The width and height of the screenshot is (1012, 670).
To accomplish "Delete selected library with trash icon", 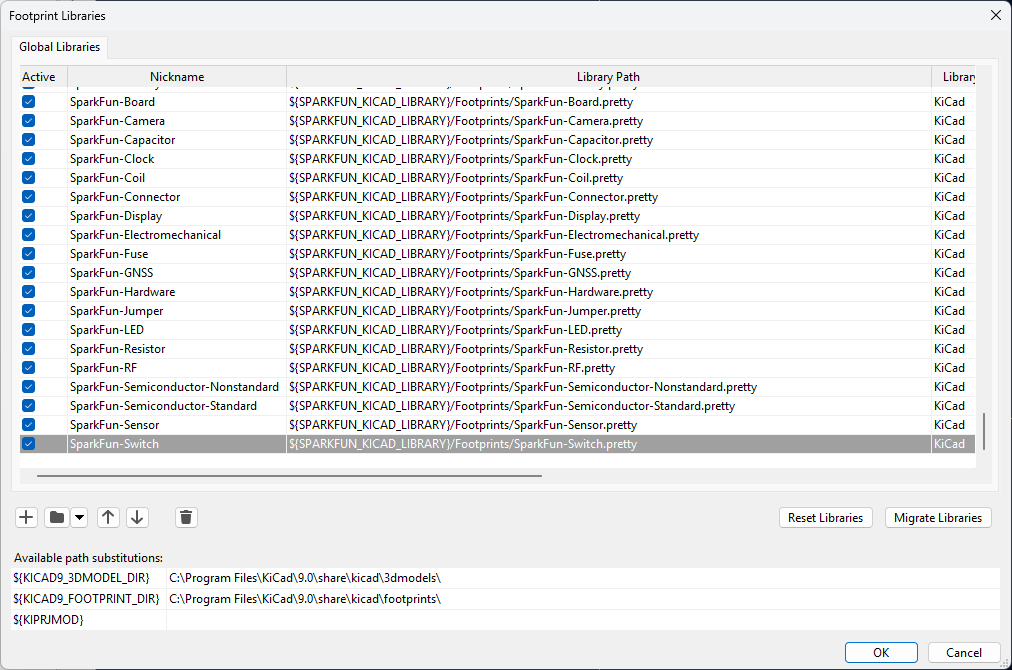I will tap(186, 517).
